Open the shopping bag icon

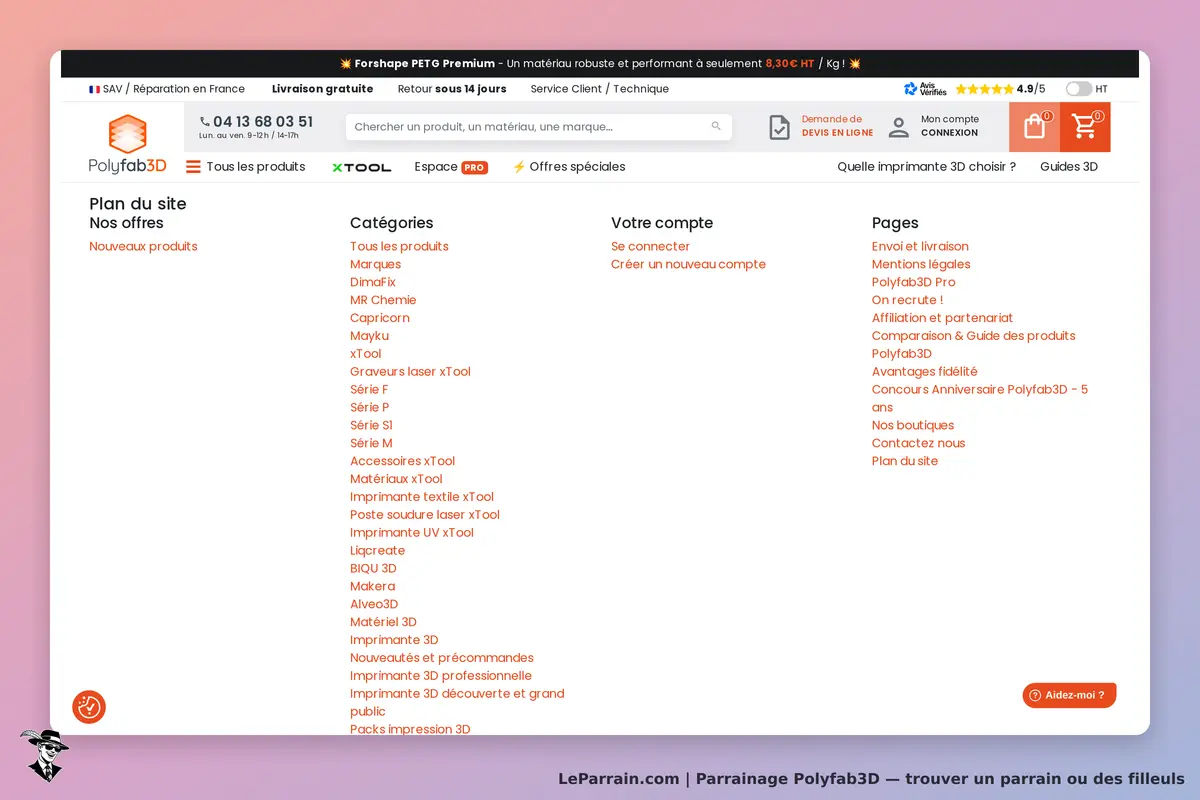(x=1035, y=127)
